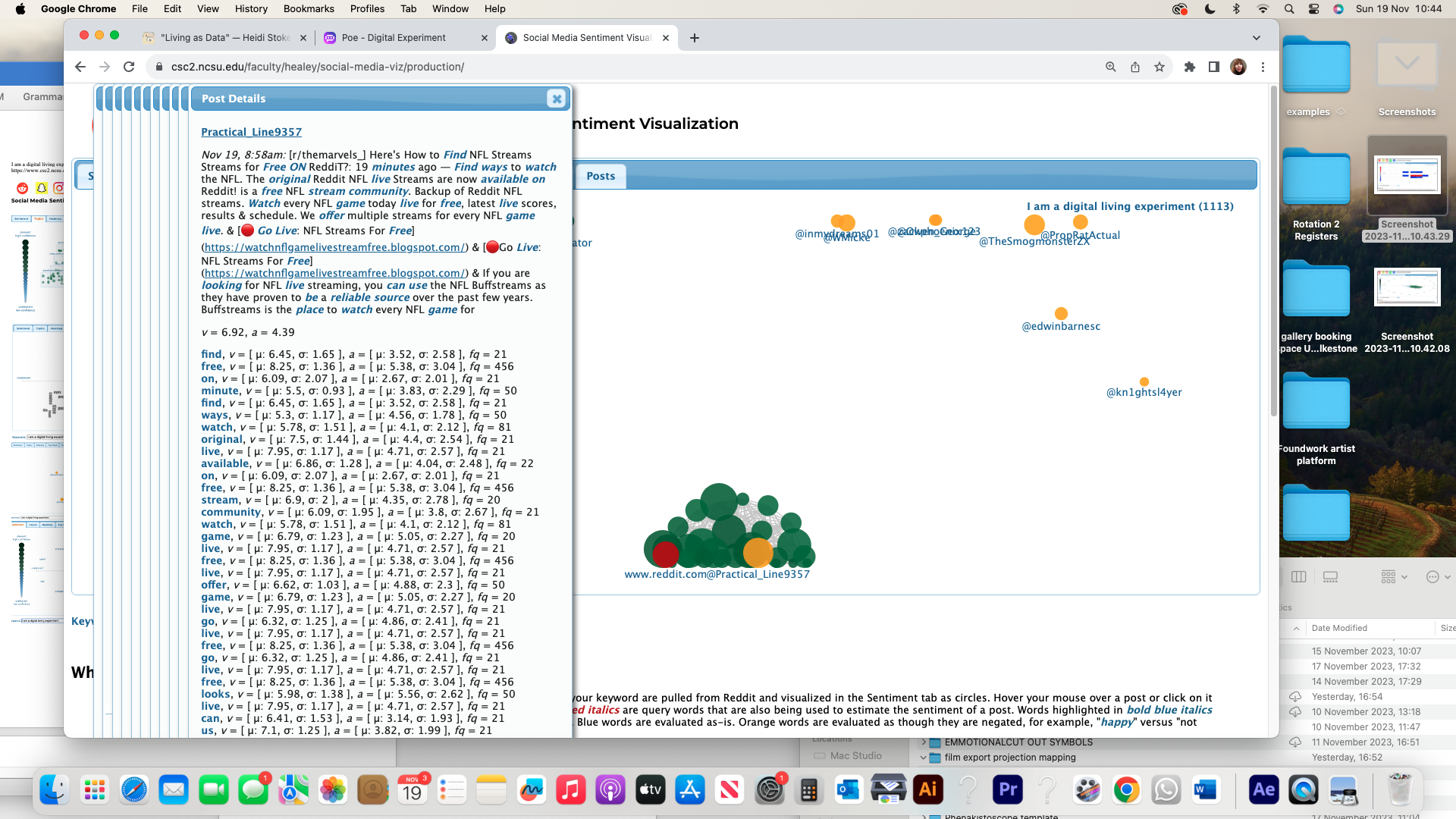
Task: Close the "Living as Data" tab
Action: 303,38
